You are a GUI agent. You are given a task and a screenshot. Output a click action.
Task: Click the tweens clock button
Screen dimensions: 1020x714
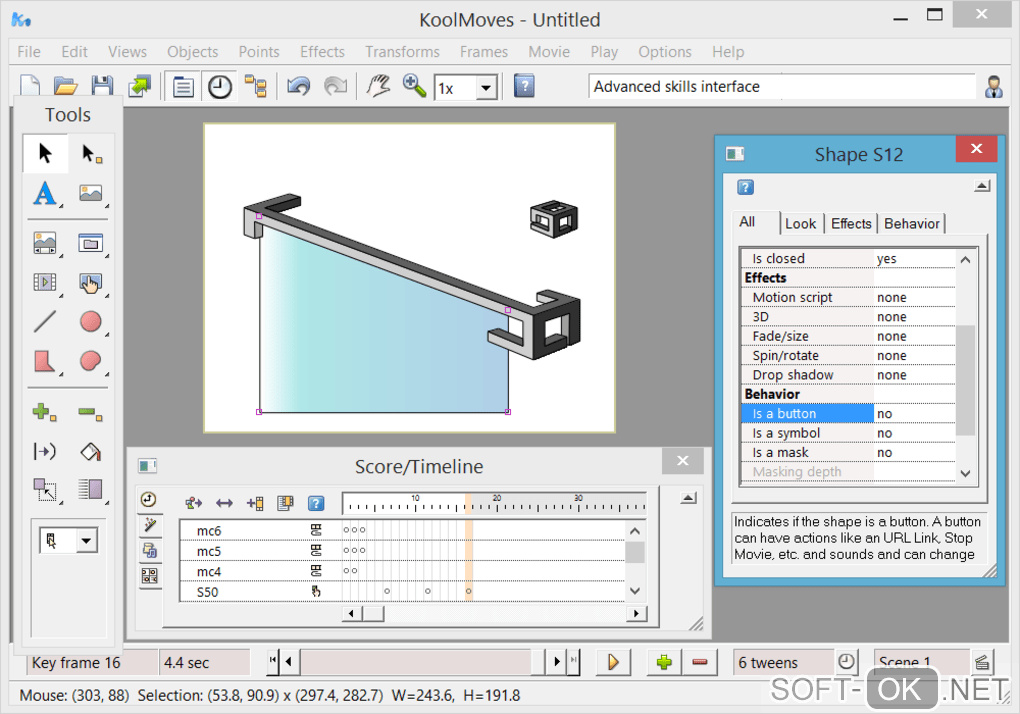(846, 662)
